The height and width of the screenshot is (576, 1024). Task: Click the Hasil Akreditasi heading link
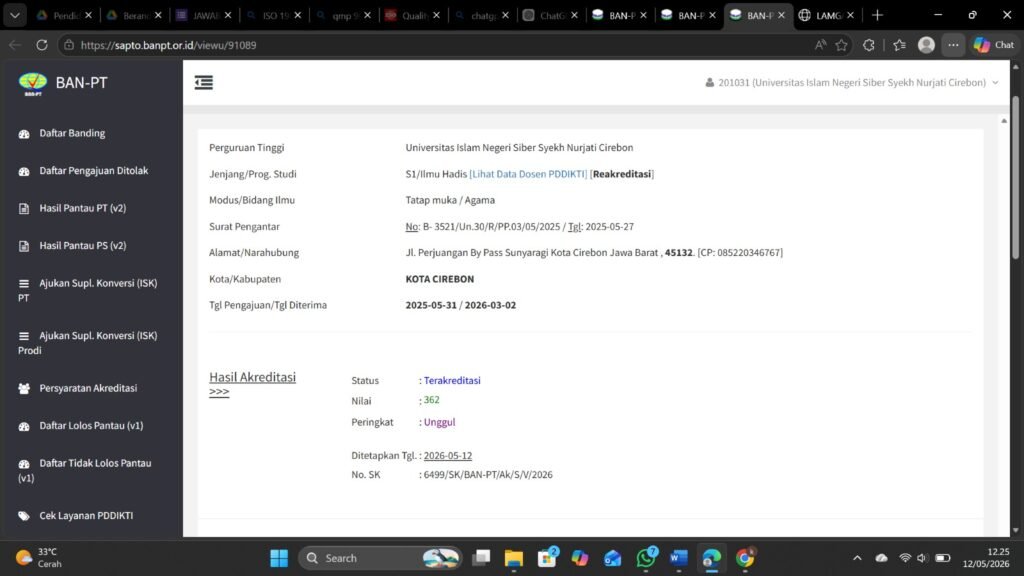click(x=252, y=377)
